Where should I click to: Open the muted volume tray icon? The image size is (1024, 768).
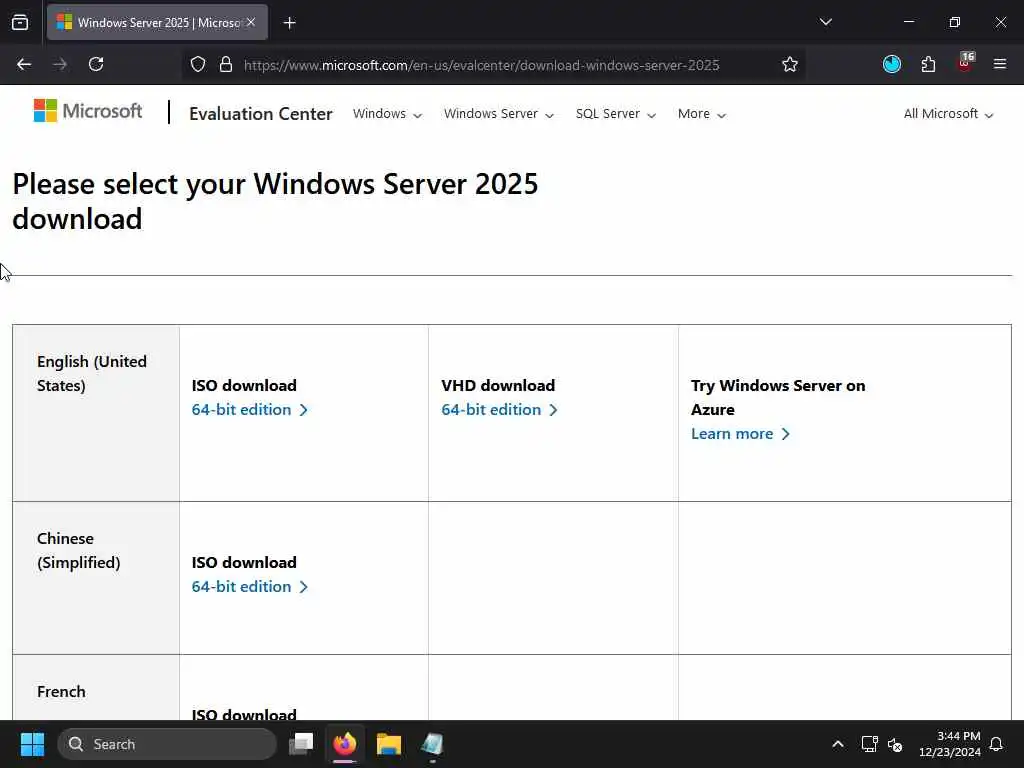895,744
